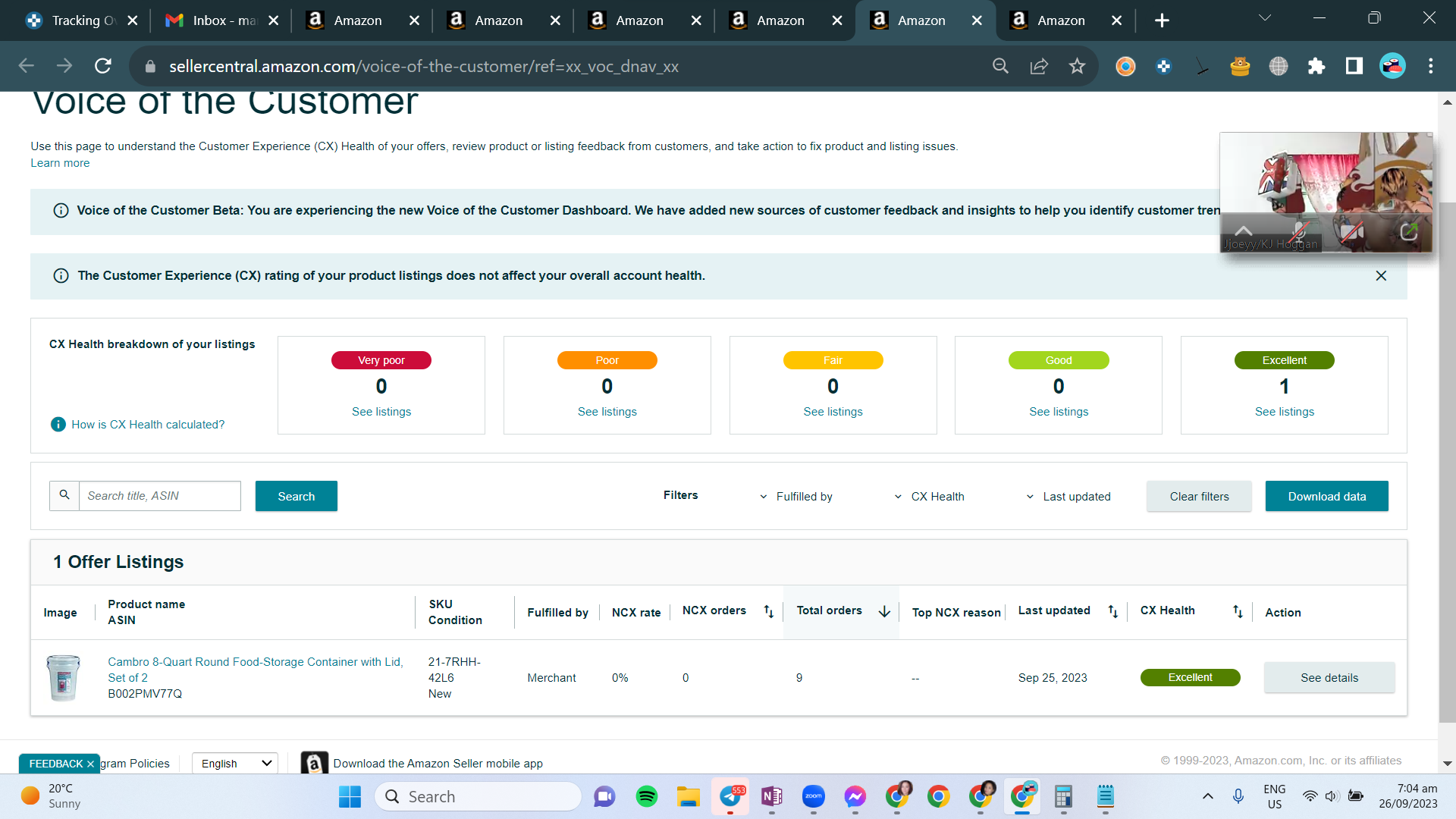This screenshot has height=819, width=1456.
Task: See listings under Good
Action: pos(1059,412)
